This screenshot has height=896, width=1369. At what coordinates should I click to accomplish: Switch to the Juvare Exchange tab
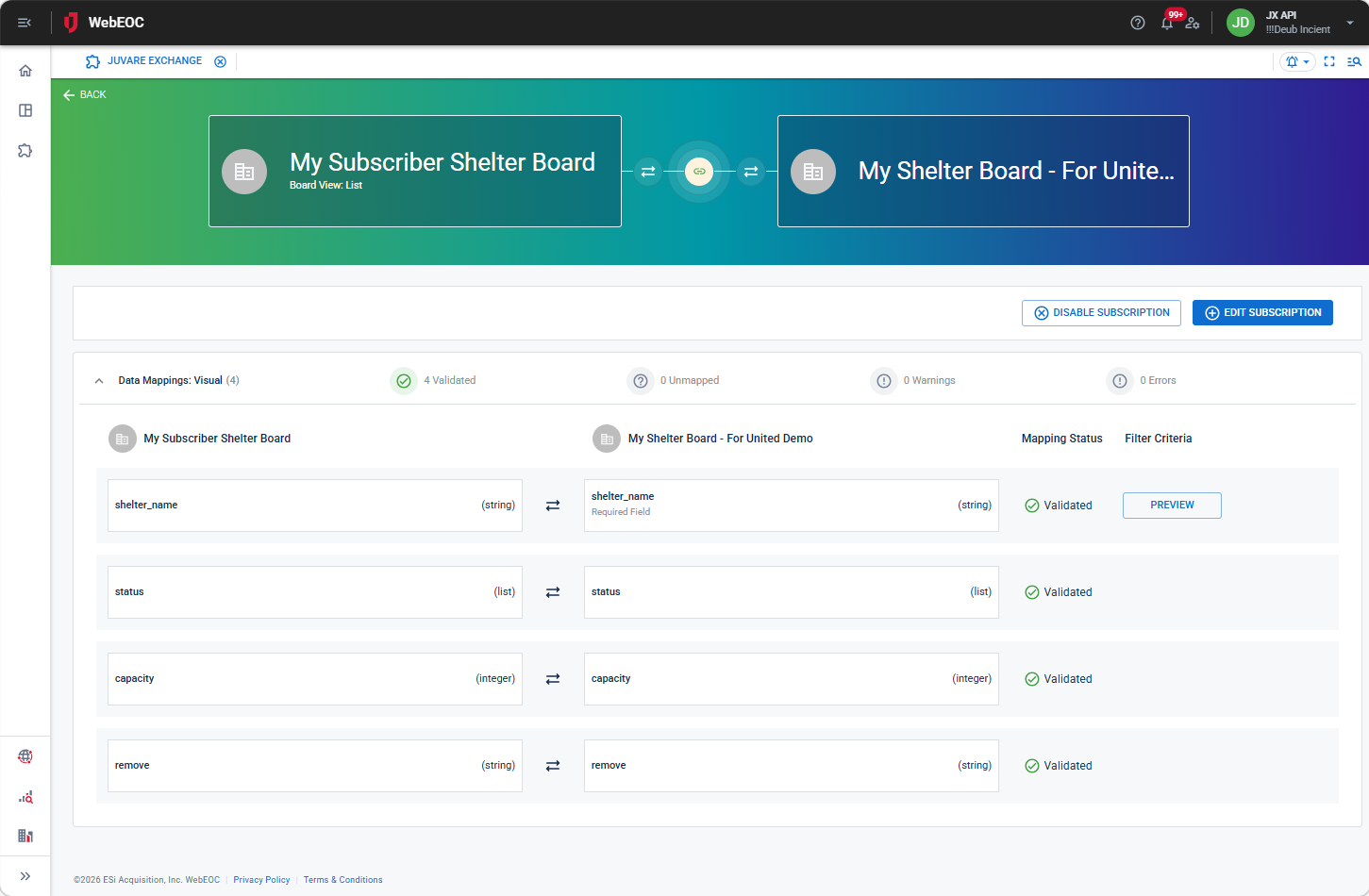(x=144, y=61)
